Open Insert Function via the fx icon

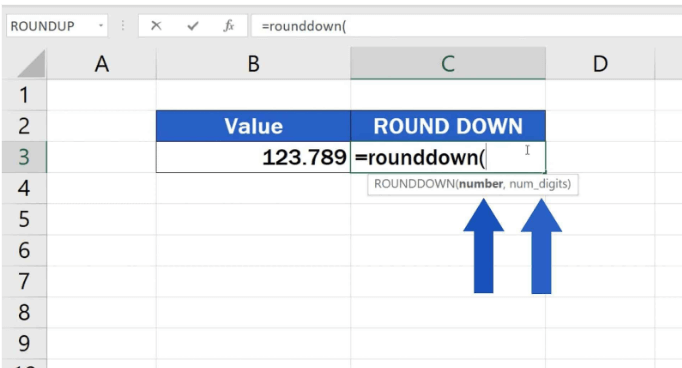tap(229, 26)
